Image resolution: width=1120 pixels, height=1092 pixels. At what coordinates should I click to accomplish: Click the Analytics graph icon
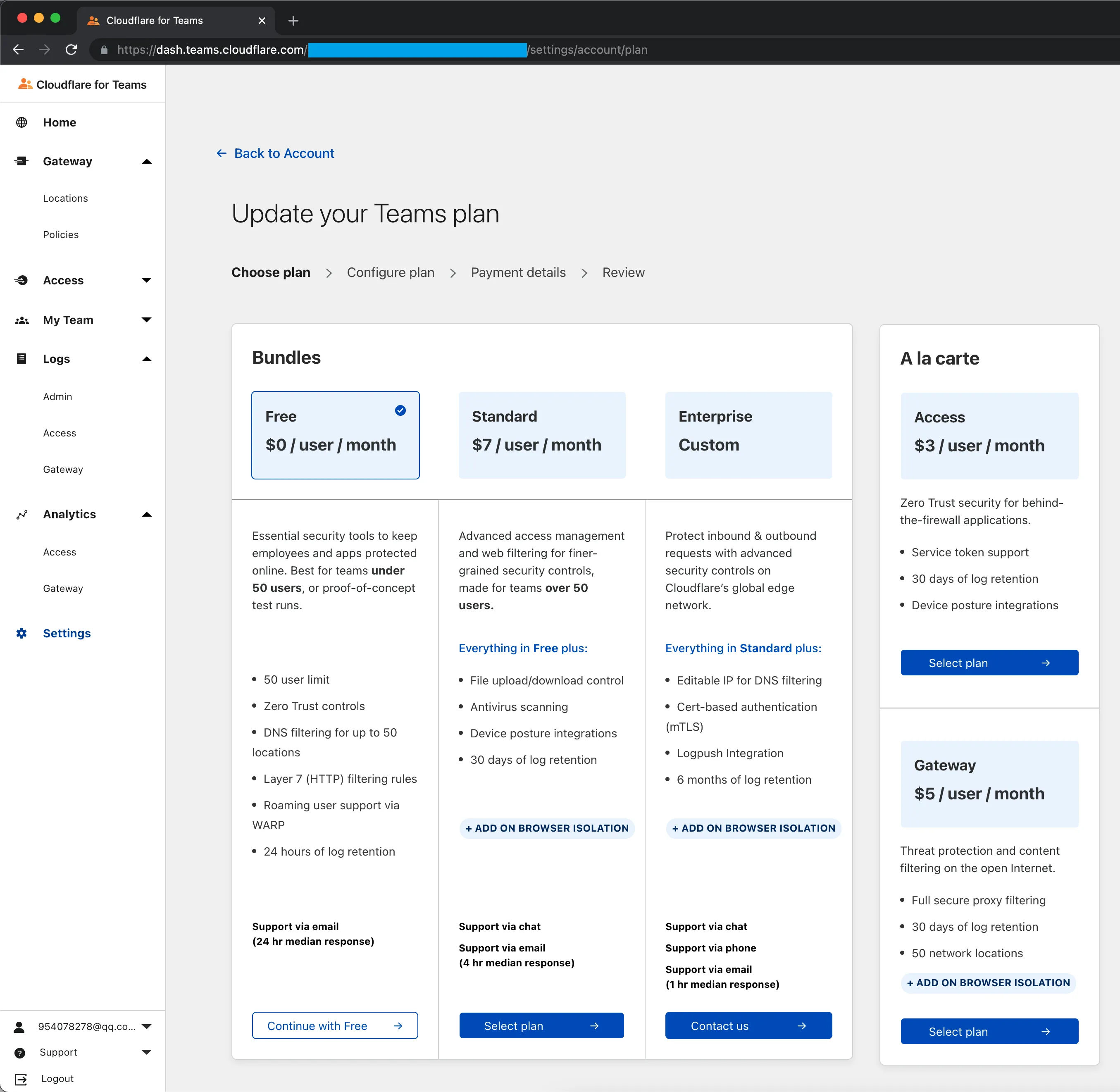[22, 515]
